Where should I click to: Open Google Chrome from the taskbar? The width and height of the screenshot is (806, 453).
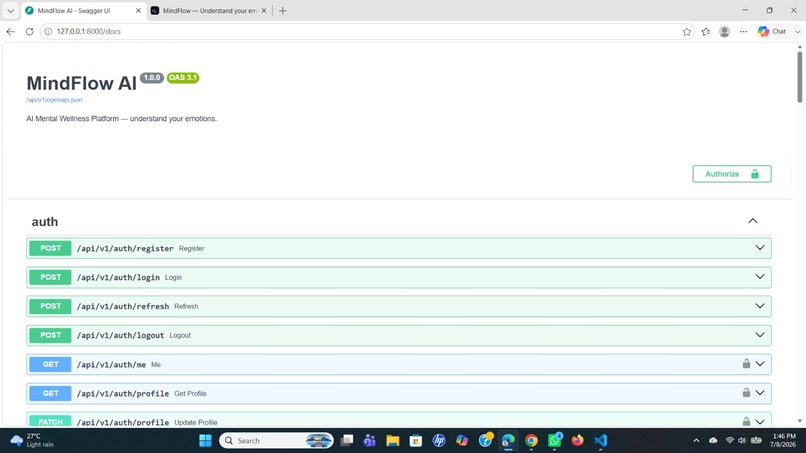tap(531, 441)
